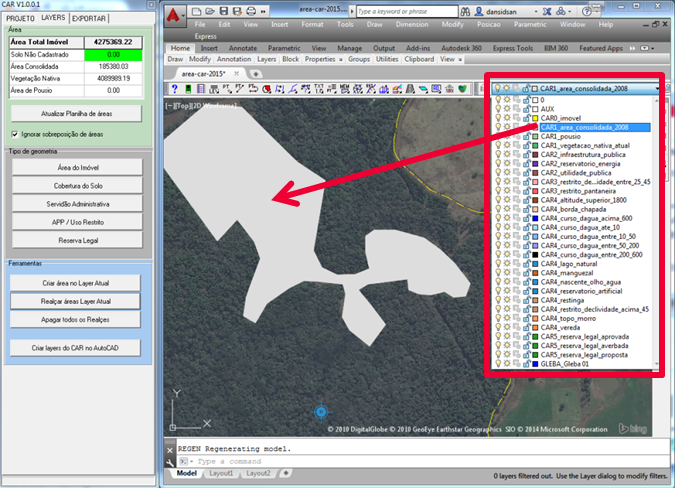This screenshot has width=675, height=488.
Task: Click the Reserva Legal button
Action: pyautogui.click(x=77, y=240)
